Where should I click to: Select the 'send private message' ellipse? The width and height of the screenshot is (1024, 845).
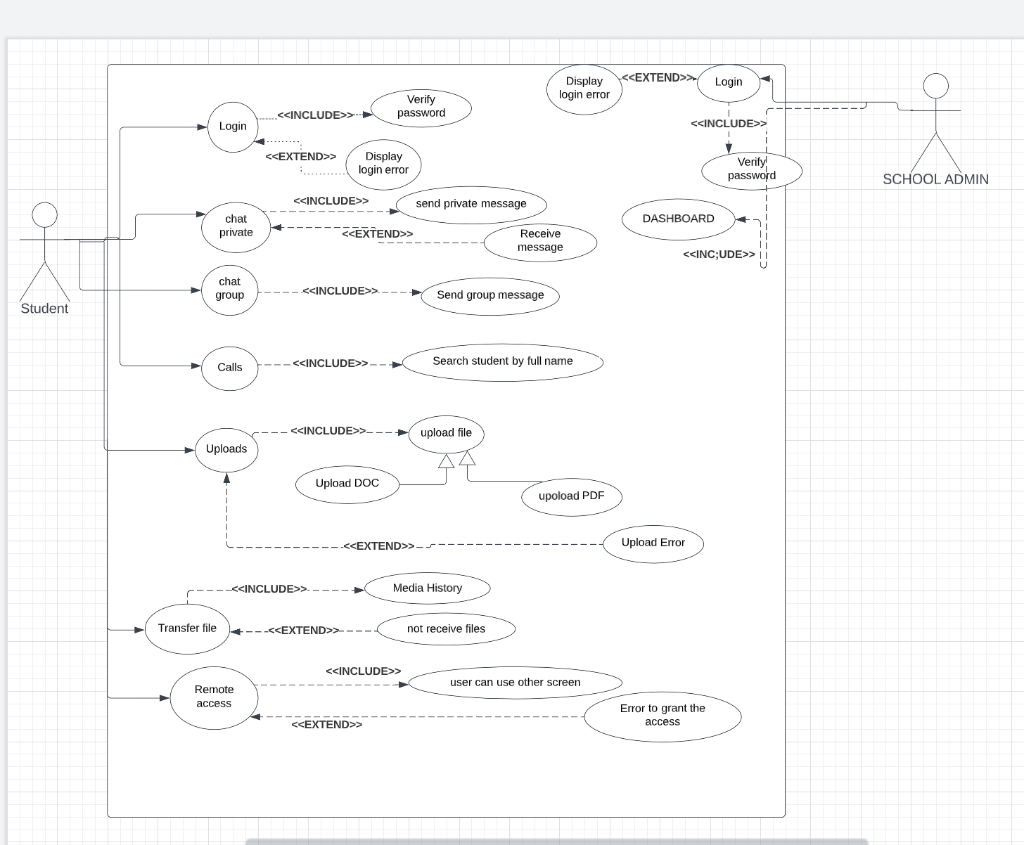(x=471, y=204)
